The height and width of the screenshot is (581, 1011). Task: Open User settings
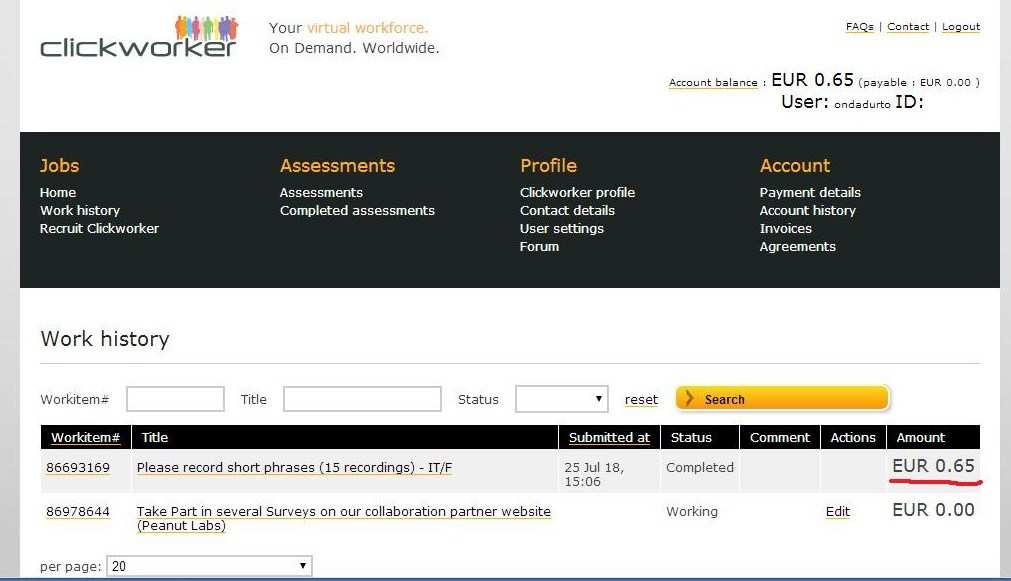562,228
